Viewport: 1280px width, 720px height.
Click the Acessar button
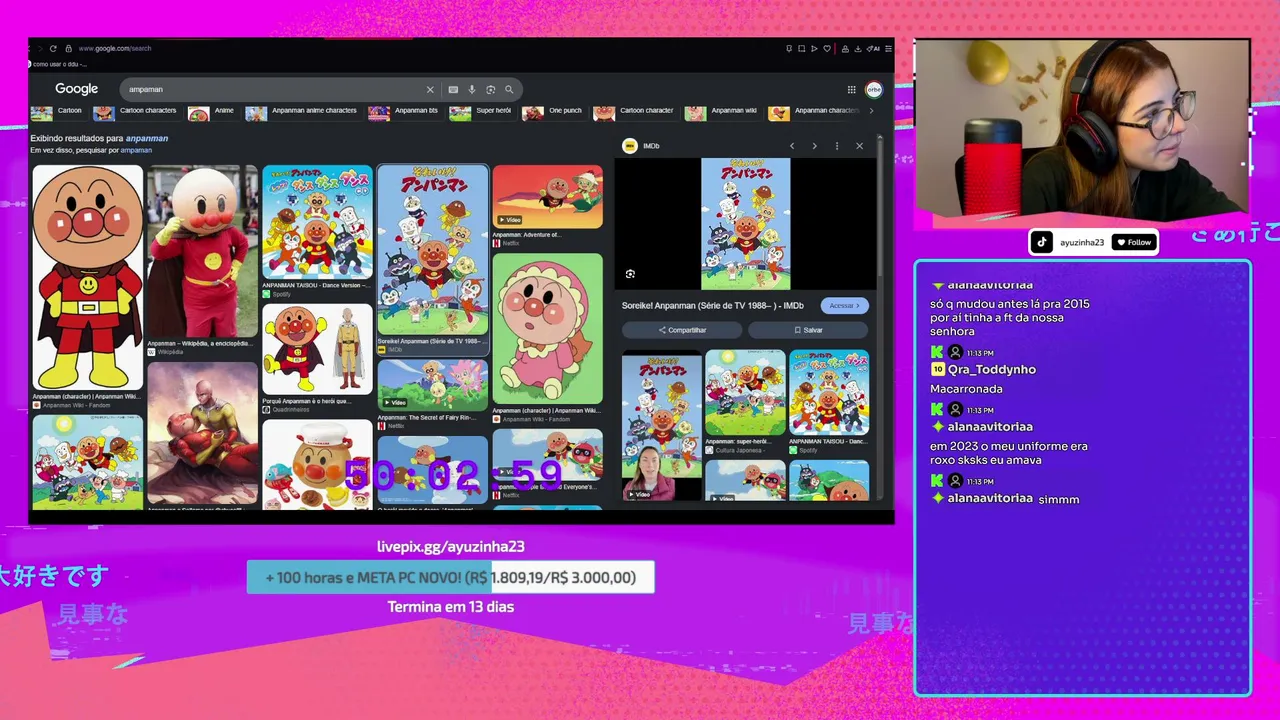click(844, 306)
